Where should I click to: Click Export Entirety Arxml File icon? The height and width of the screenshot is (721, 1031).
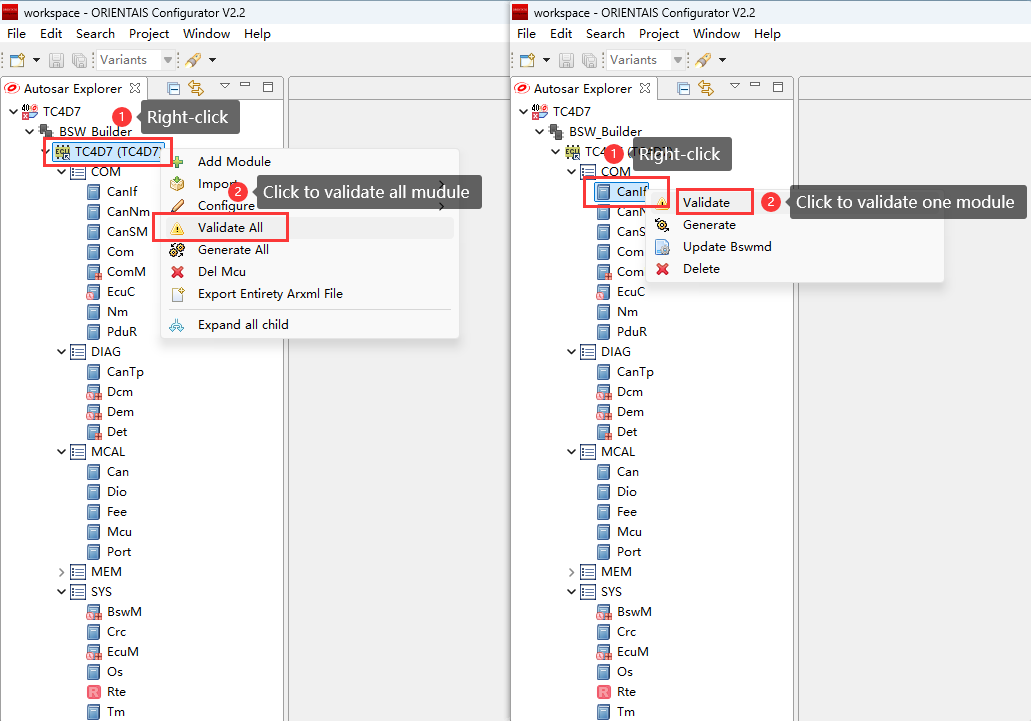(x=177, y=294)
